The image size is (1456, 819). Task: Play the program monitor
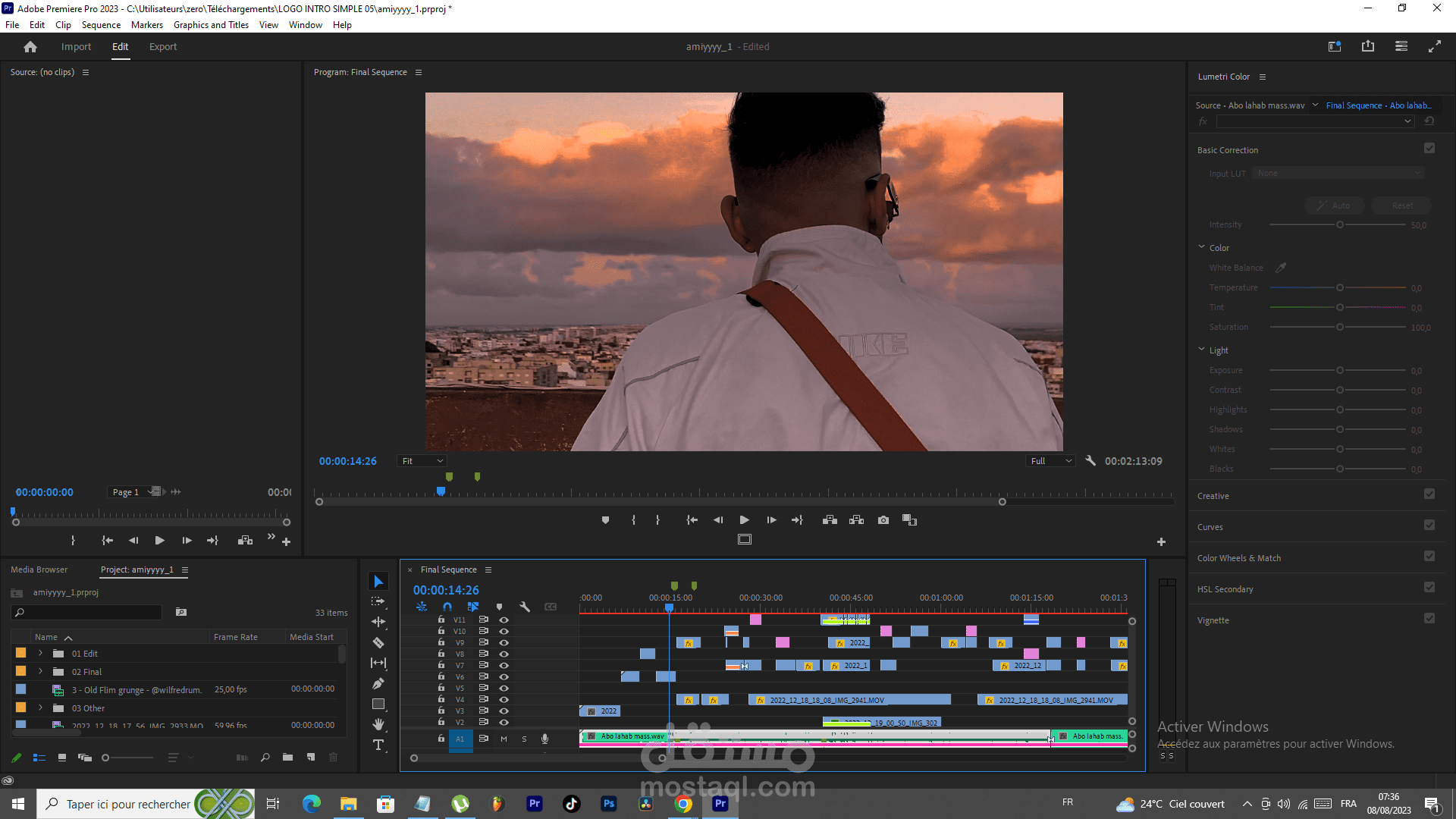coord(744,520)
